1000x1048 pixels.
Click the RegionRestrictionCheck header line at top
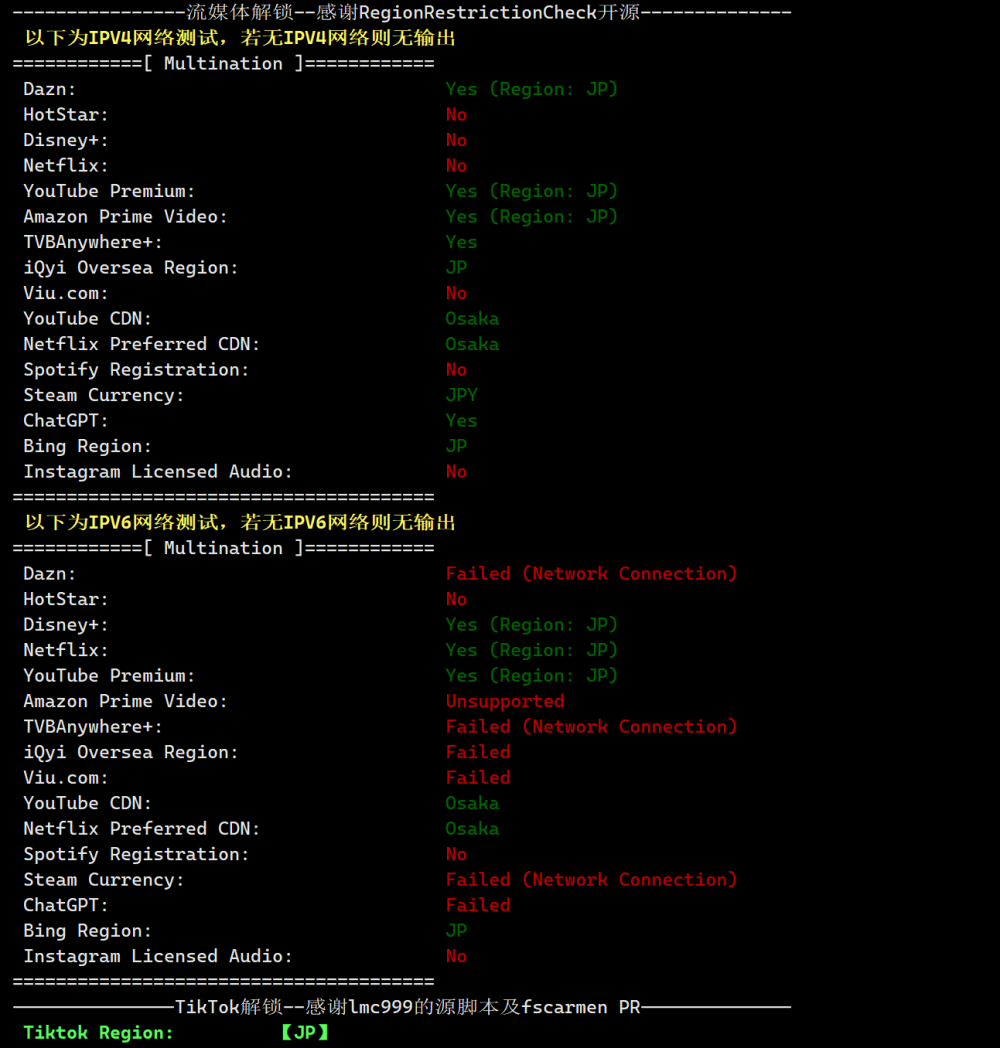pos(402,13)
